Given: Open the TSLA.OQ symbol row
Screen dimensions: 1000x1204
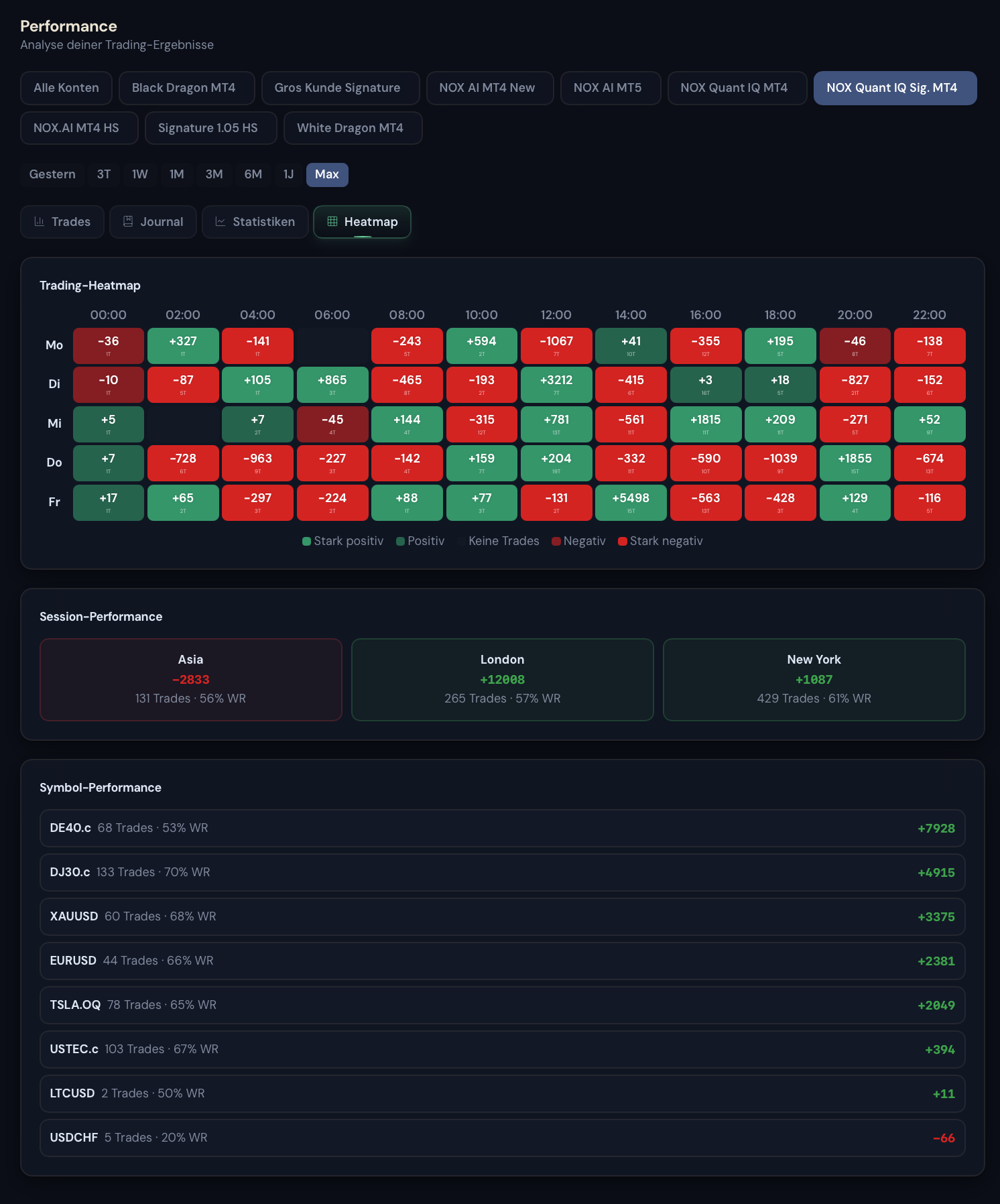Looking at the screenshot, I should point(503,1005).
